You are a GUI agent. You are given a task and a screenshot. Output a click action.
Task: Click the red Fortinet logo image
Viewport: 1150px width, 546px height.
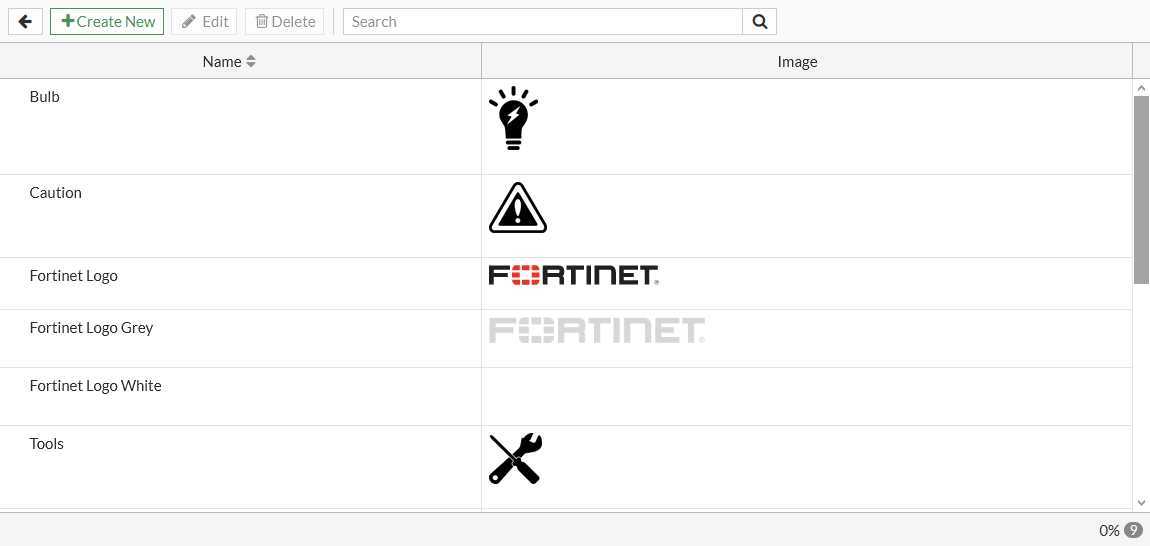point(574,275)
